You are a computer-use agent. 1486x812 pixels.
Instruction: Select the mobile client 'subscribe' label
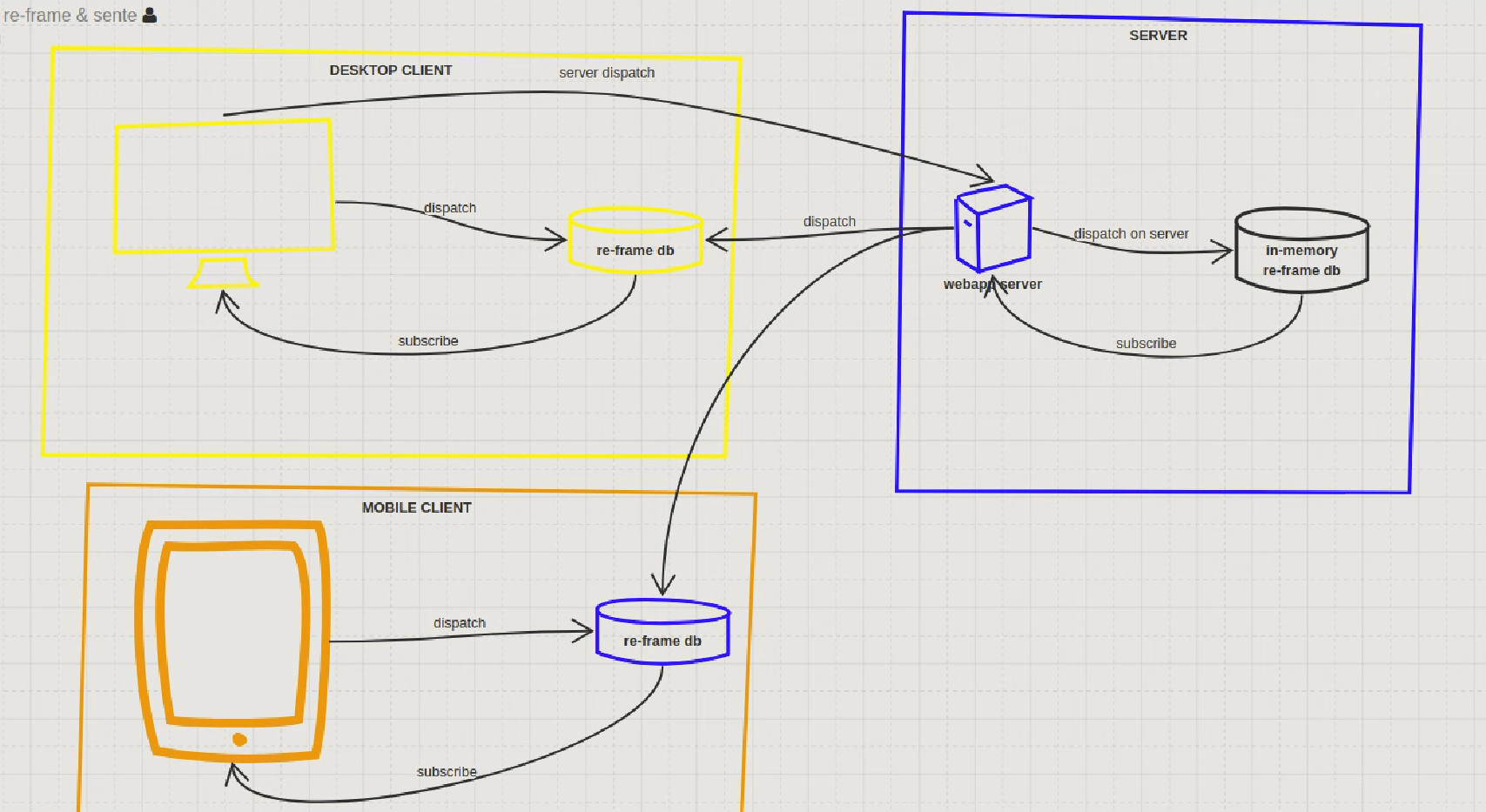(447, 772)
